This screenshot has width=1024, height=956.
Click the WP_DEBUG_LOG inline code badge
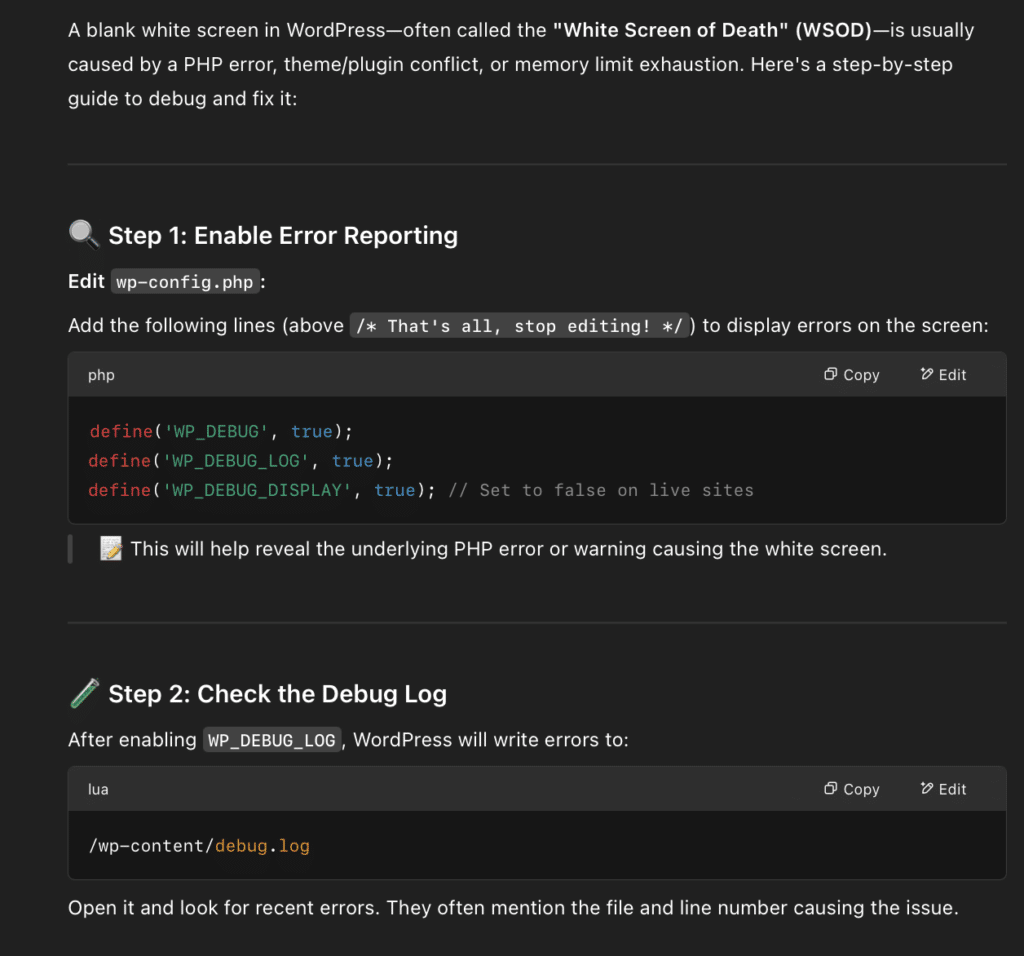coord(272,739)
